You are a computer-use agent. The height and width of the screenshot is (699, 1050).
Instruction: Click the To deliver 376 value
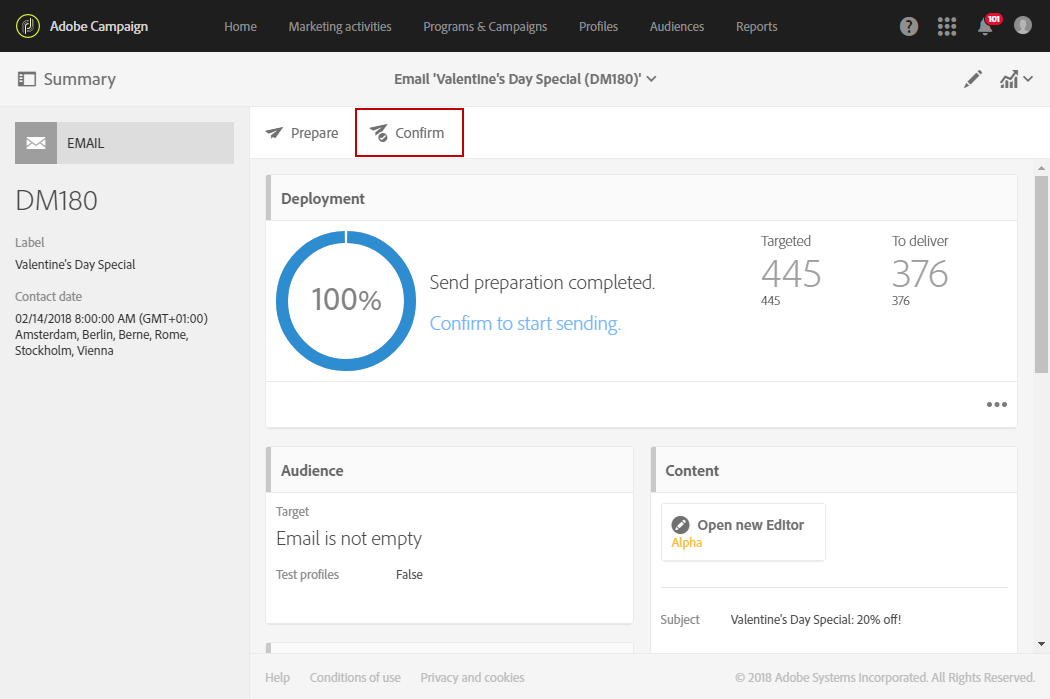pos(919,273)
